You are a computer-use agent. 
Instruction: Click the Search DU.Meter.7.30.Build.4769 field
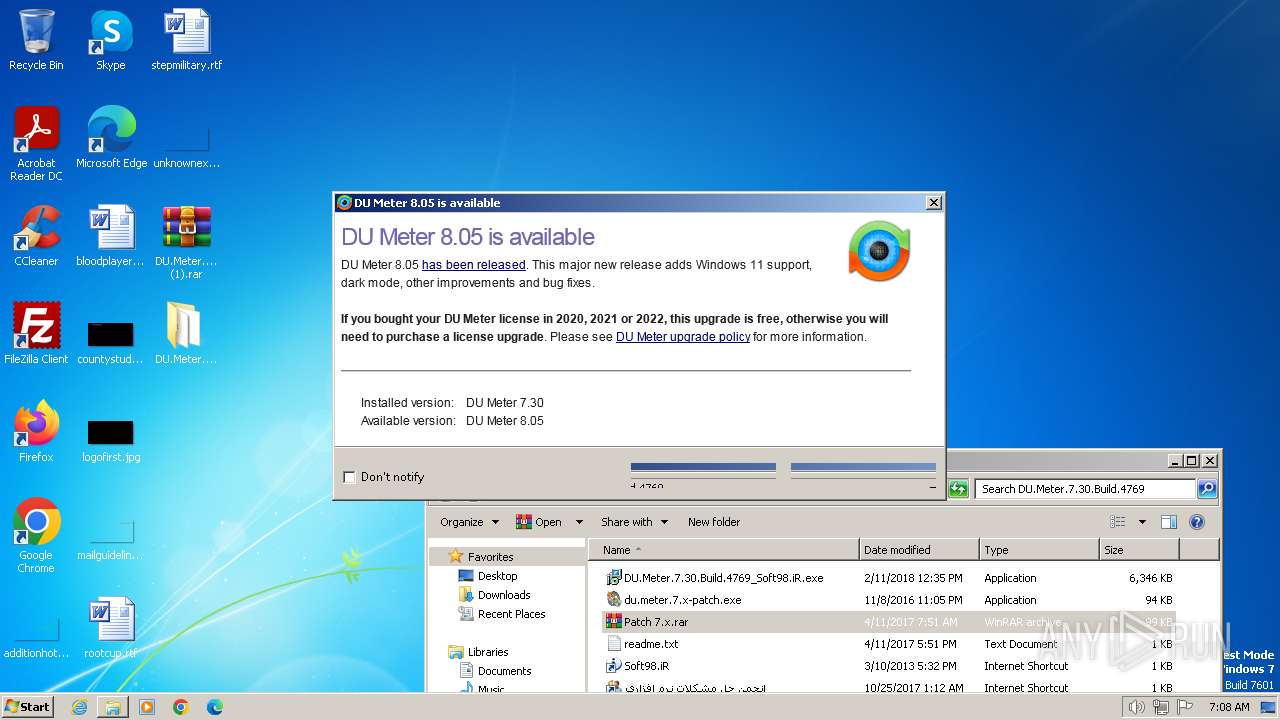(x=1085, y=489)
